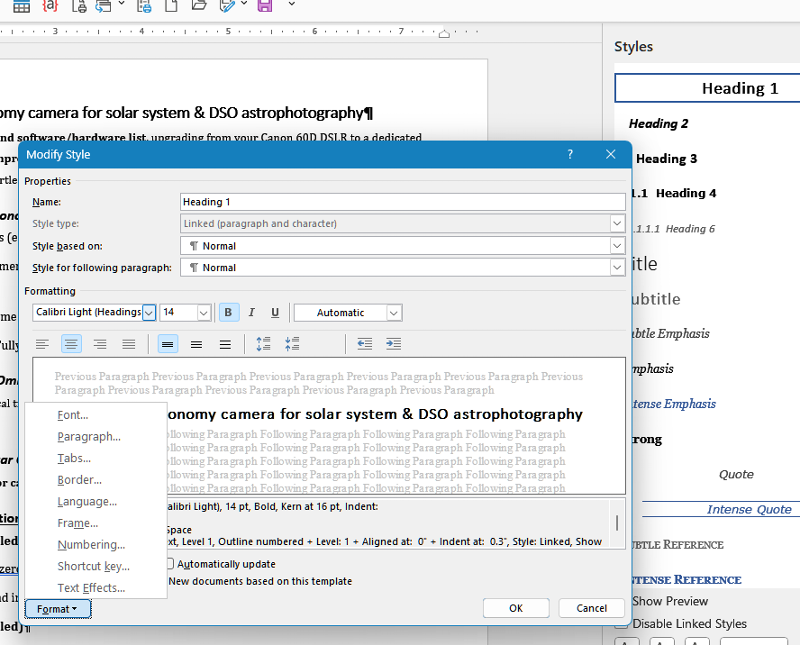Click the style description scrollbar thumb
This screenshot has height=645, width=800.
tap(617, 523)
